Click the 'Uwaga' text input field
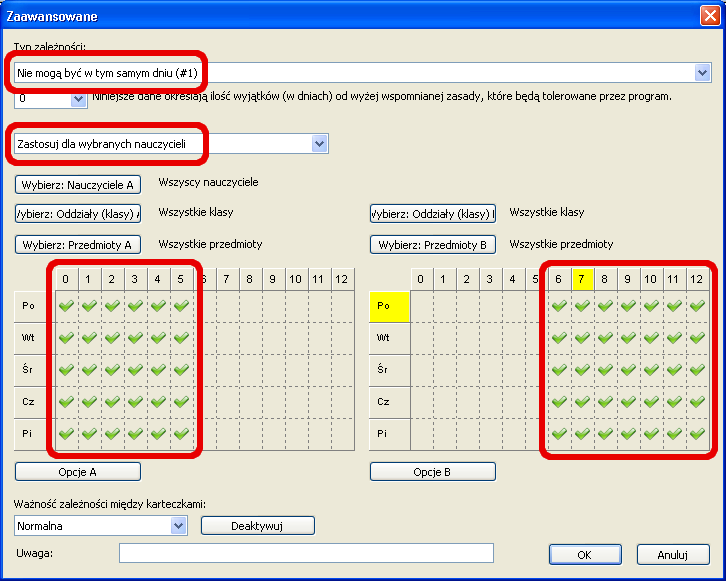This screenshot has height=581, width=726. tap(306, 553)
